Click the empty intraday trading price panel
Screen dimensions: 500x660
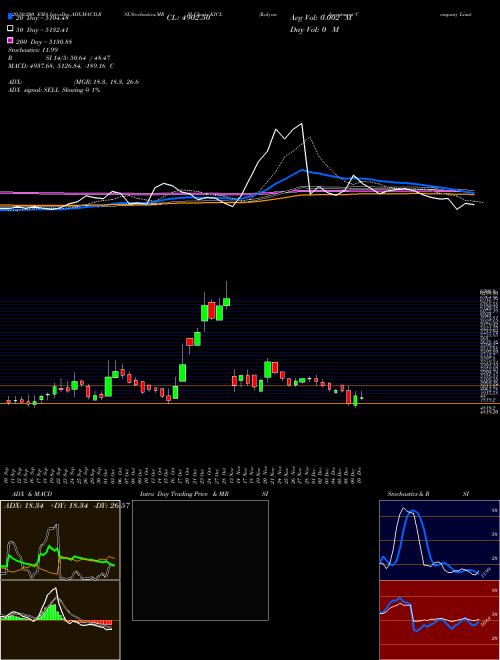pyautogui.click(x=200, y=560)
